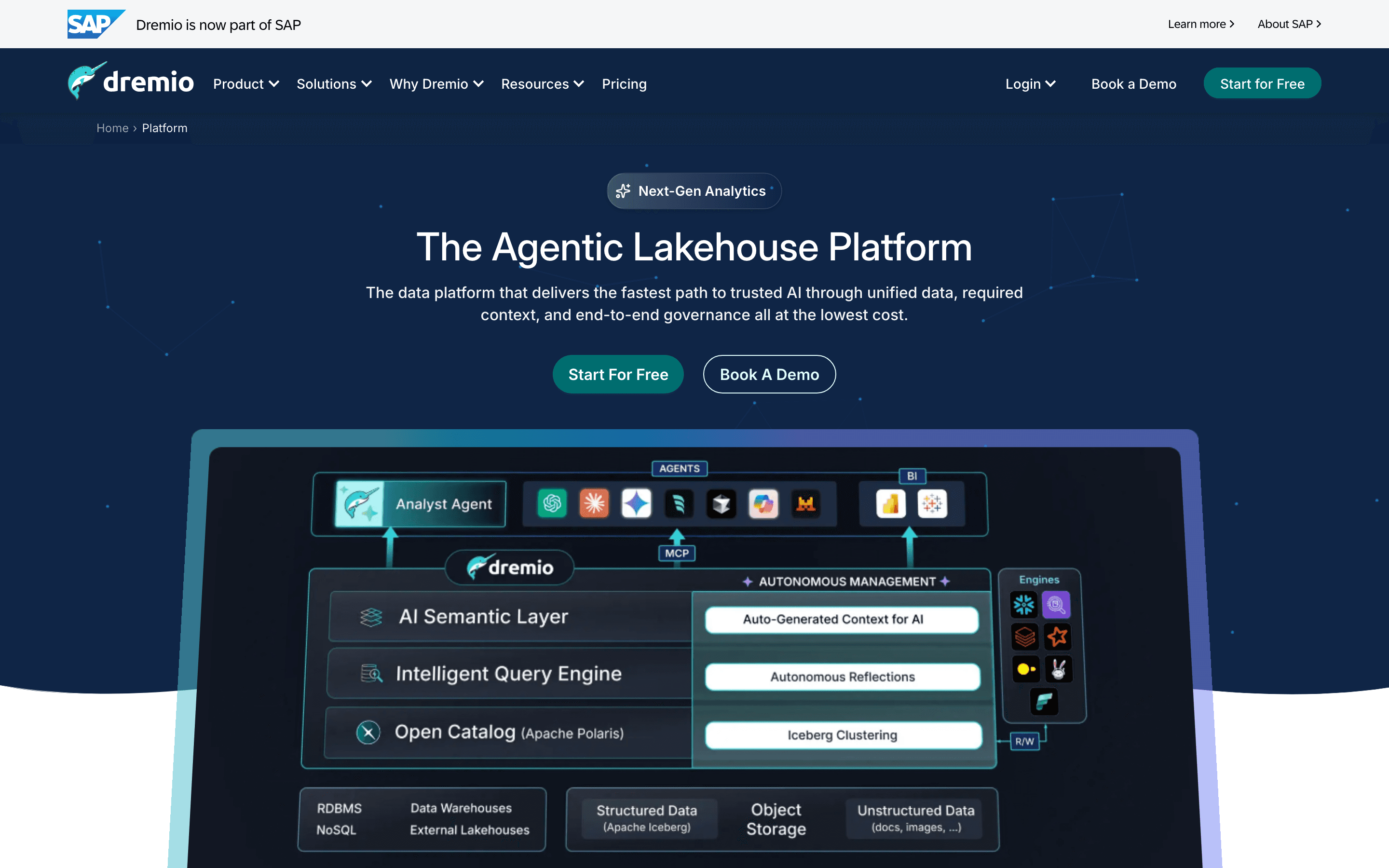Click the Iceberg Clustering pill
This screenshot has height=868, width=1389.
click(x=843, y=735)
